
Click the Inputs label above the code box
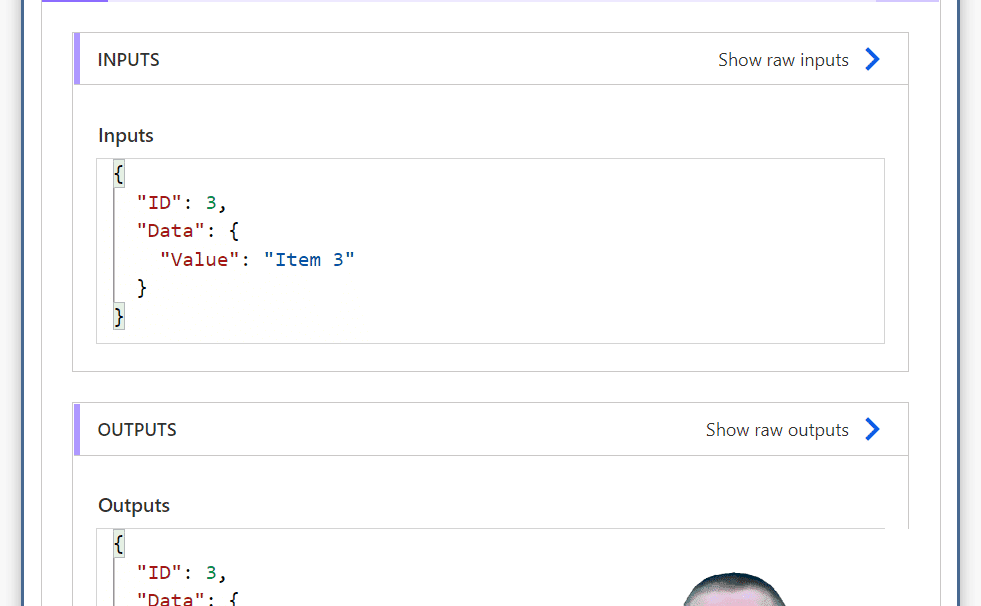coord(126,136)
